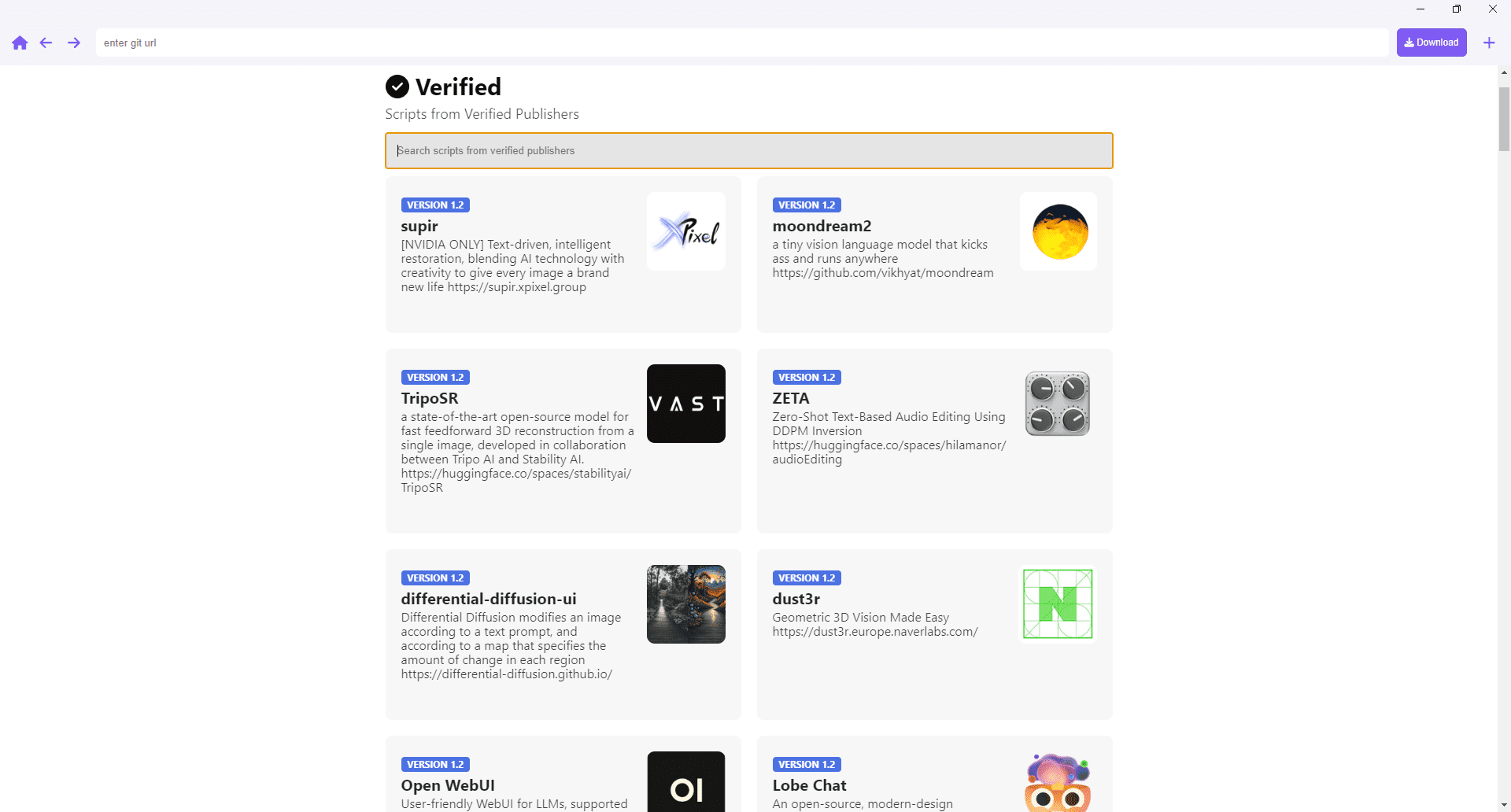Go to the home page icon
The image size is (1511, 812).
[x=20, y=42]
